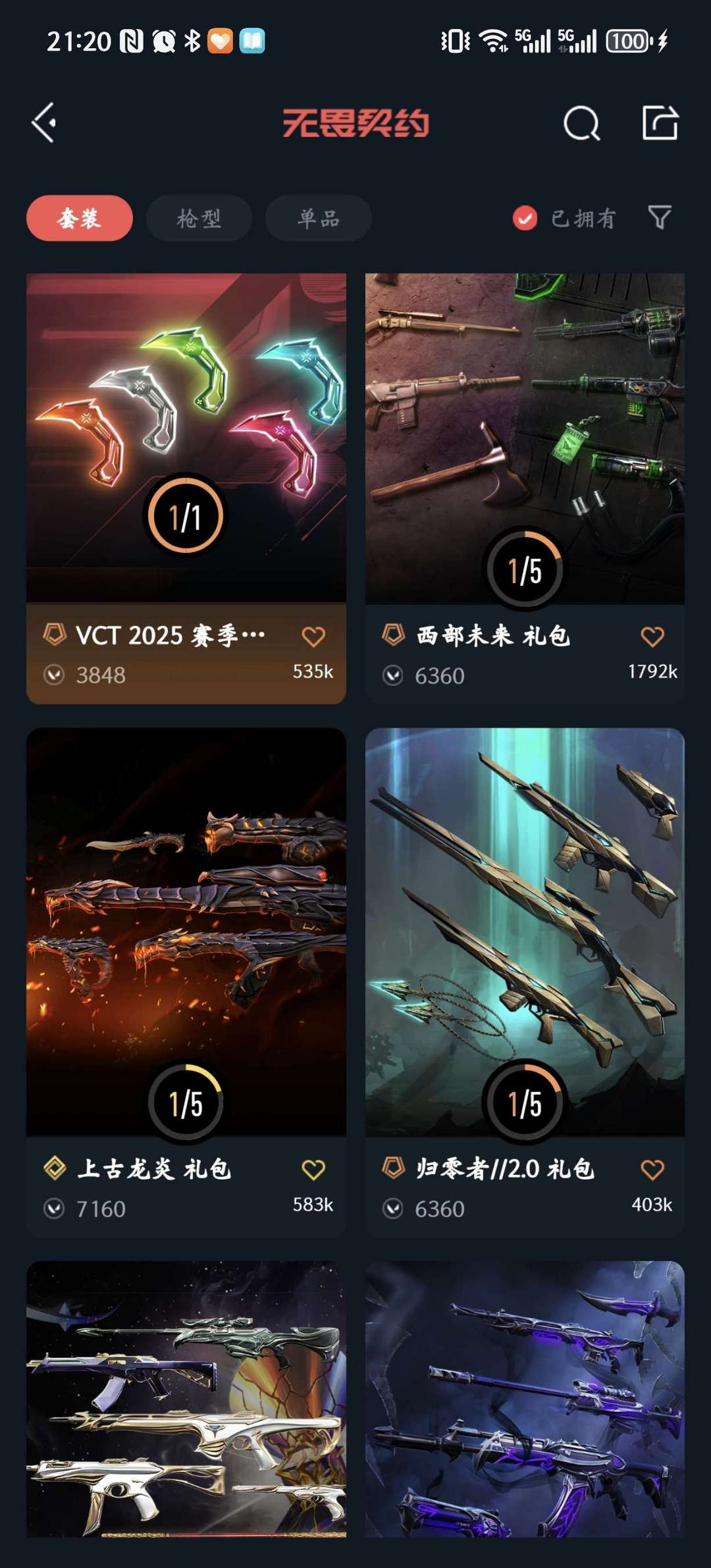The width and height of the screenshot is (711, 1568).
Task: Tap the share icon in header
Action: click(x=660, y=122)
